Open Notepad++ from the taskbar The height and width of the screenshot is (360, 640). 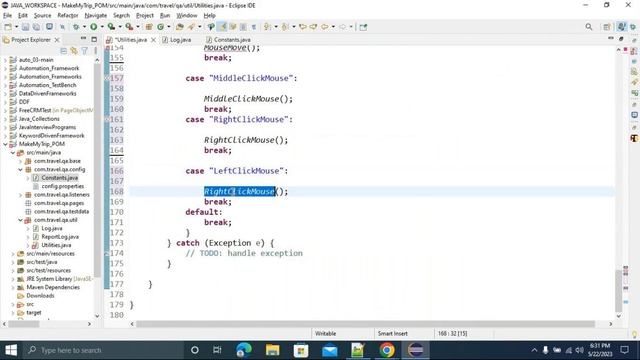tap(358, 350)
